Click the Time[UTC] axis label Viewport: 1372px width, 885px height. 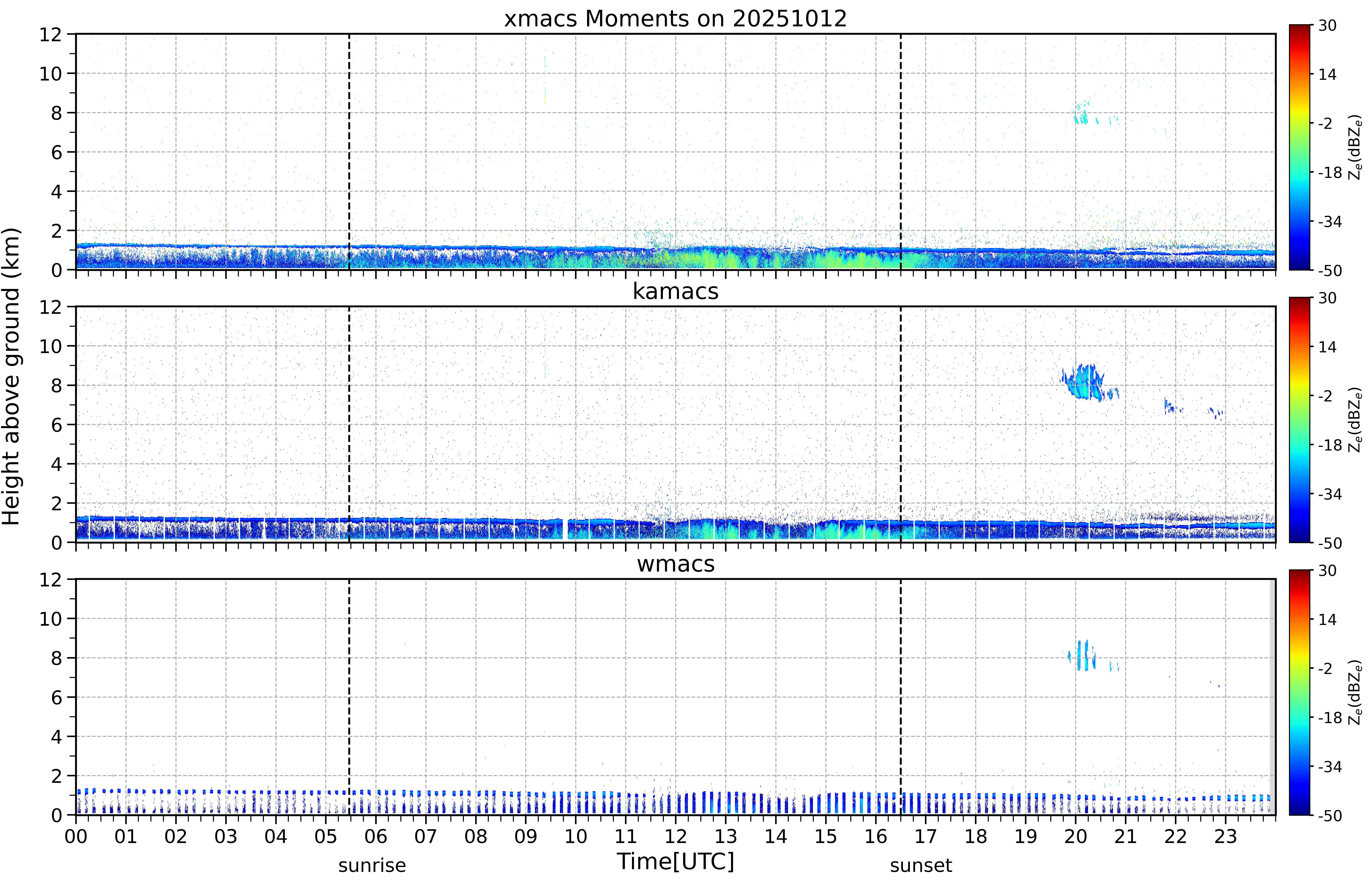coord(675,861)
